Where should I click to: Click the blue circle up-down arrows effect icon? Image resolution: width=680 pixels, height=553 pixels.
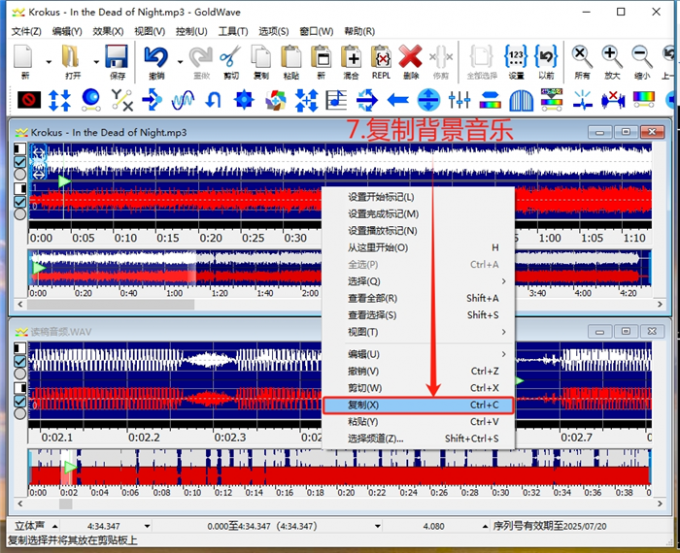[x=428, y=100]
